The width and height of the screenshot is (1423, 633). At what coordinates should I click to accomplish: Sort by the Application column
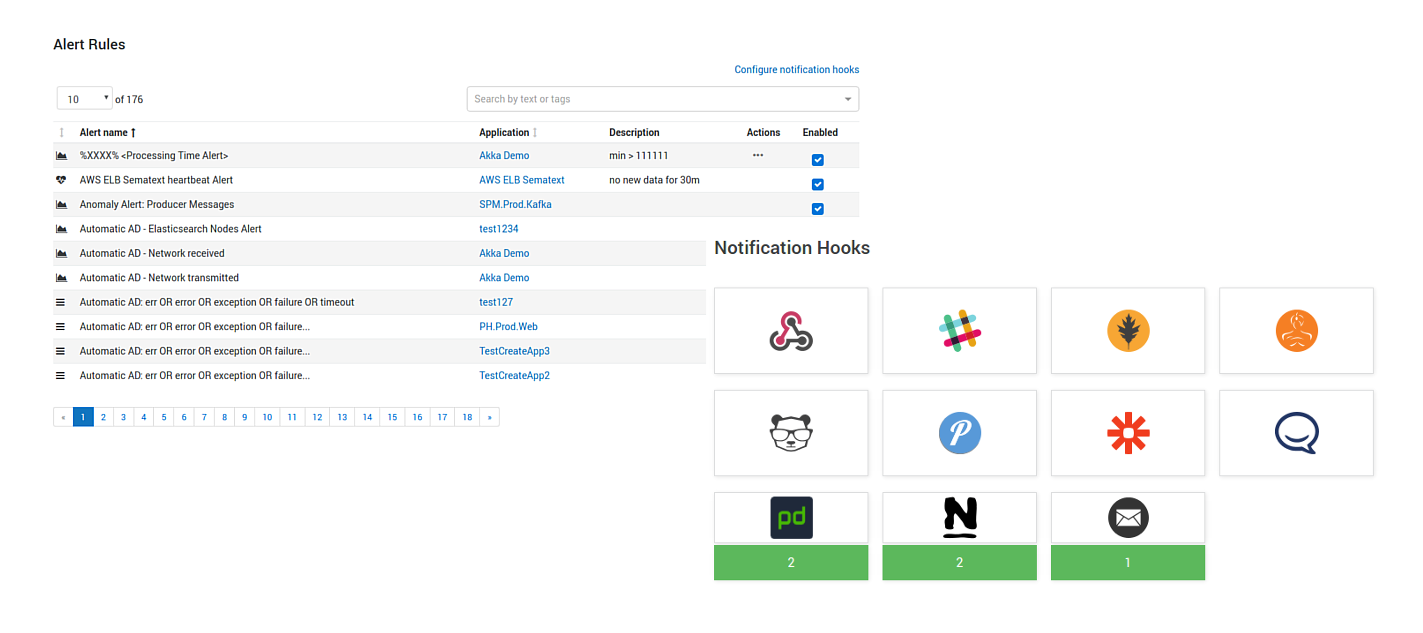pos(508,132)
